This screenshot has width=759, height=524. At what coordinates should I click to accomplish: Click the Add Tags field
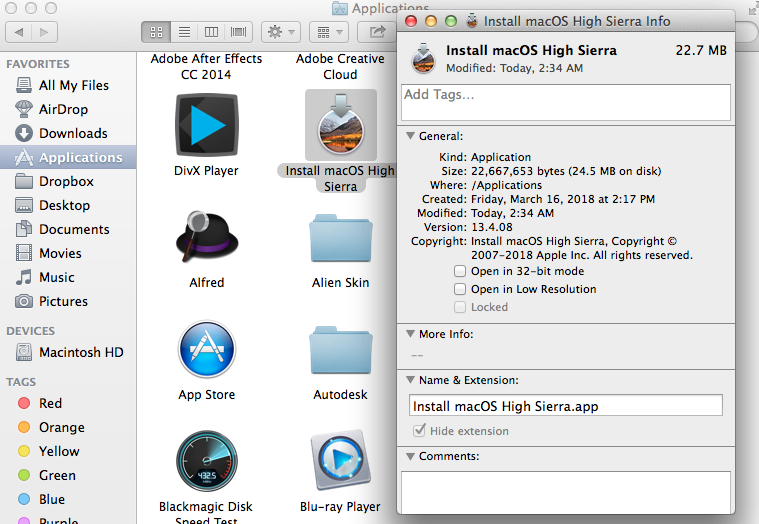[x=565, y=101]
